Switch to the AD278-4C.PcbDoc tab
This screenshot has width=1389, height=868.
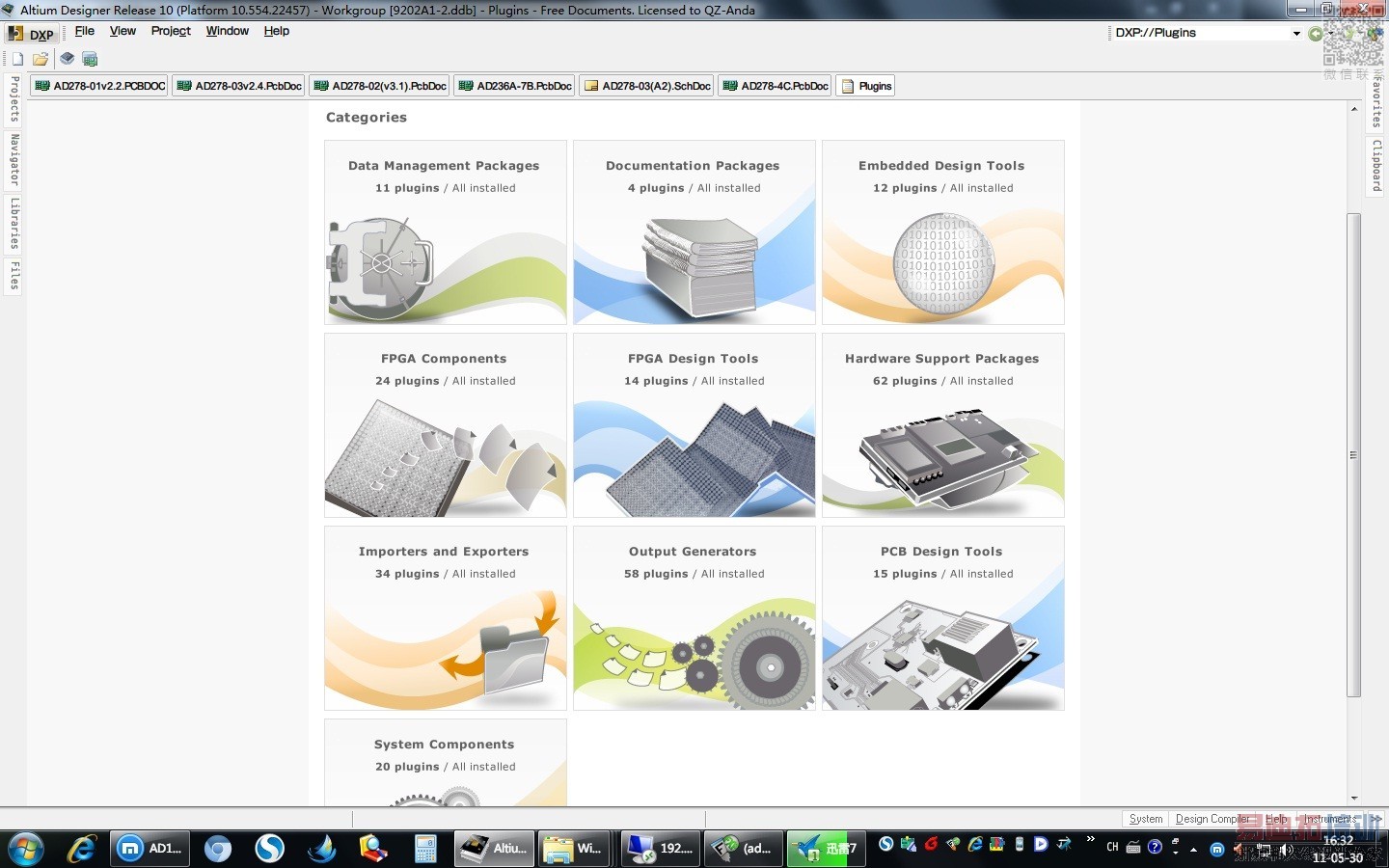(776, 86)
